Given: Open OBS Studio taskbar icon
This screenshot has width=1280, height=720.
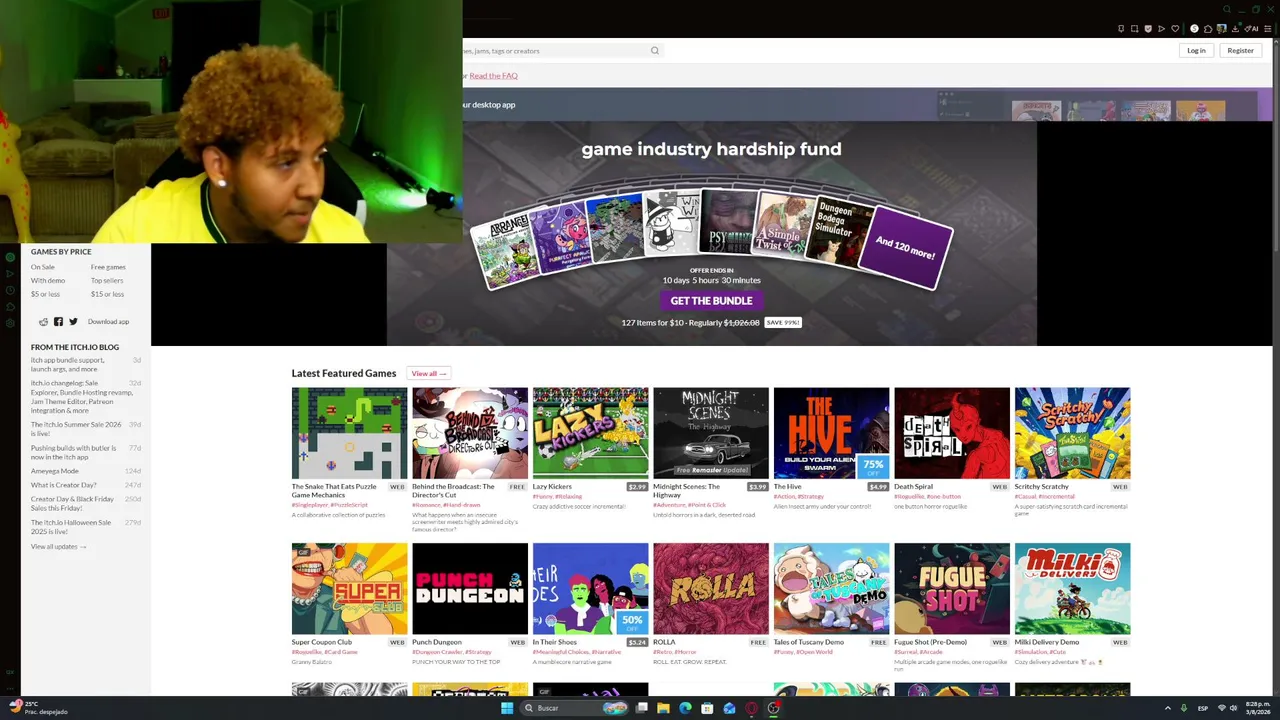Looking at the screenshot, I should pos(774,708).
